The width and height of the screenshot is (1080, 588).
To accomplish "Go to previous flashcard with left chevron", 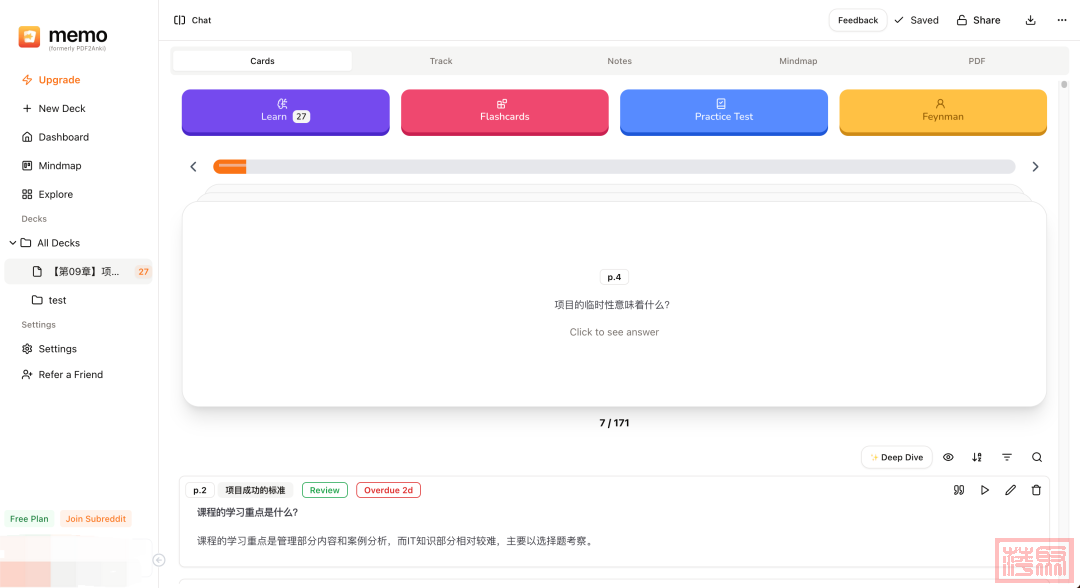I will coord(194,167).
